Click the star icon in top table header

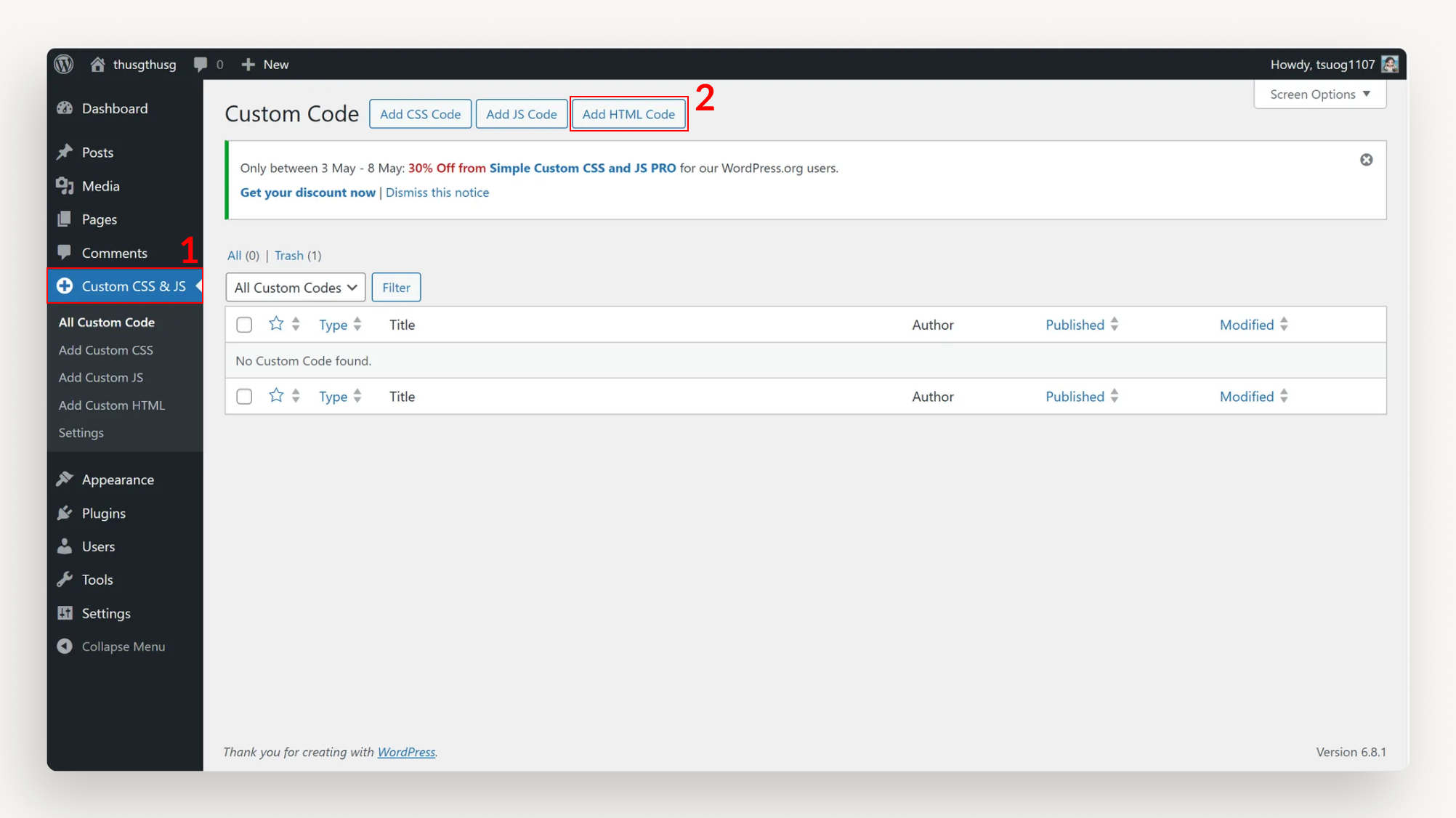(x=276, y=324)
